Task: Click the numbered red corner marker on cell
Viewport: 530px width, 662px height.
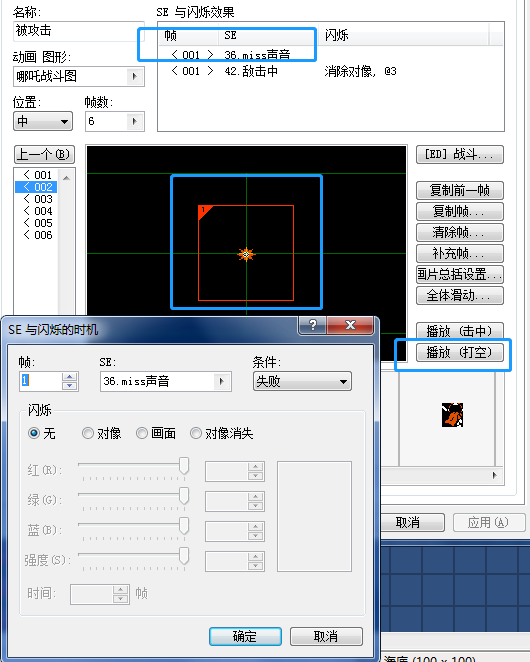Action: 204,212
